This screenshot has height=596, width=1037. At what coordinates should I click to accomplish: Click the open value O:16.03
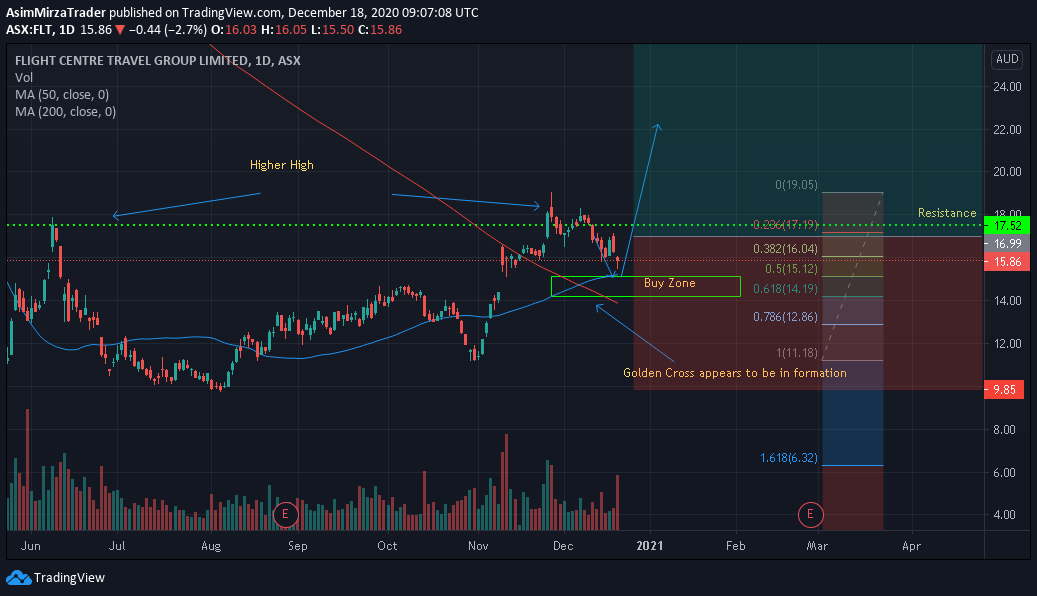(x=235, y=30)
